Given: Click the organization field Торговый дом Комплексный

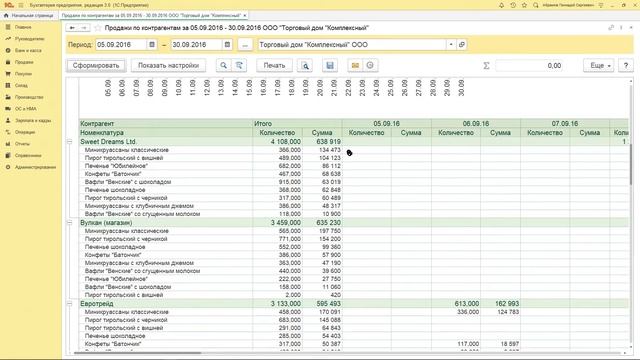Looking at the screenshot, I should click(352, 44).
